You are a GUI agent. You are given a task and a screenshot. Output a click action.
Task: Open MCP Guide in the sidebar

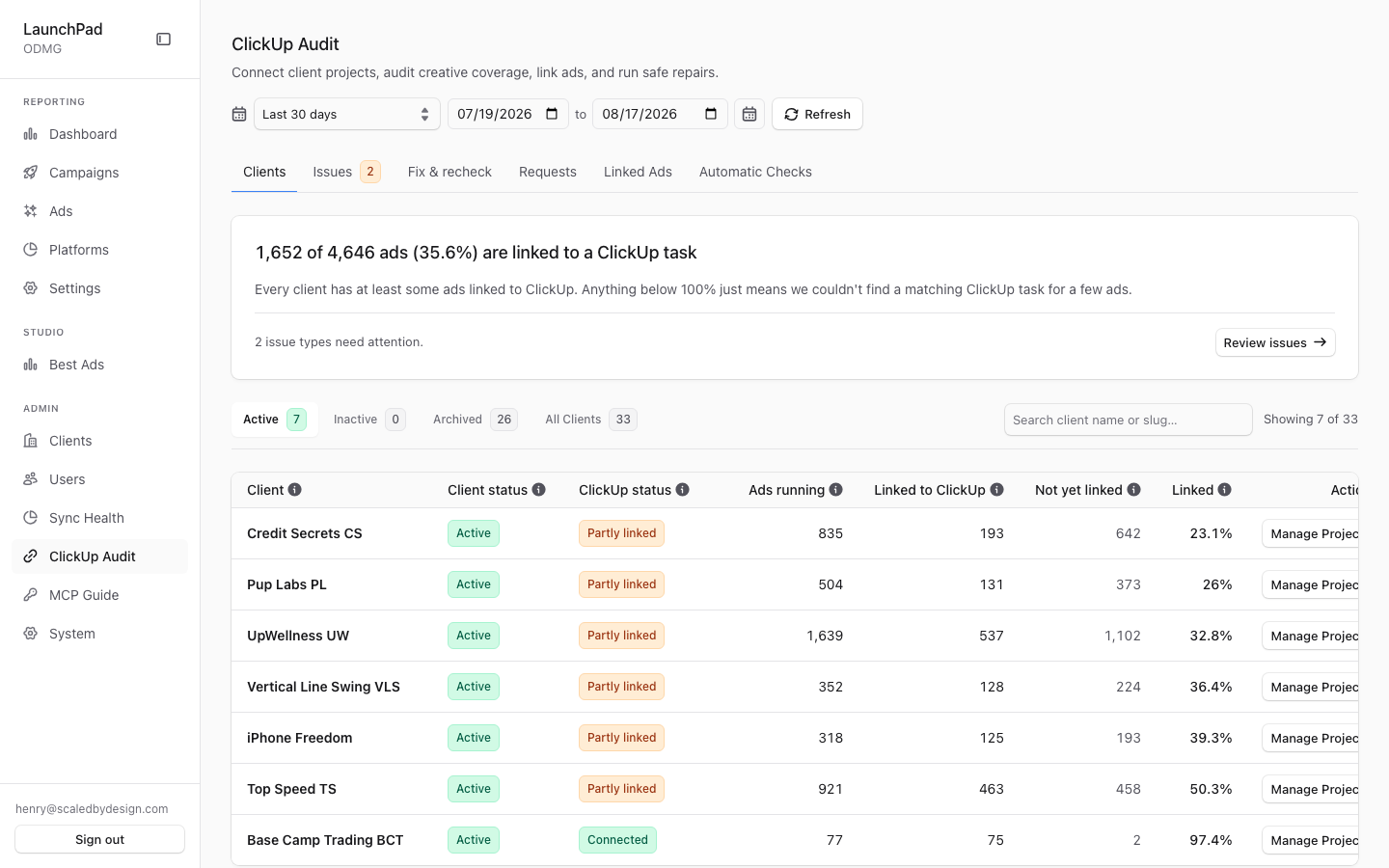point(99,595)
